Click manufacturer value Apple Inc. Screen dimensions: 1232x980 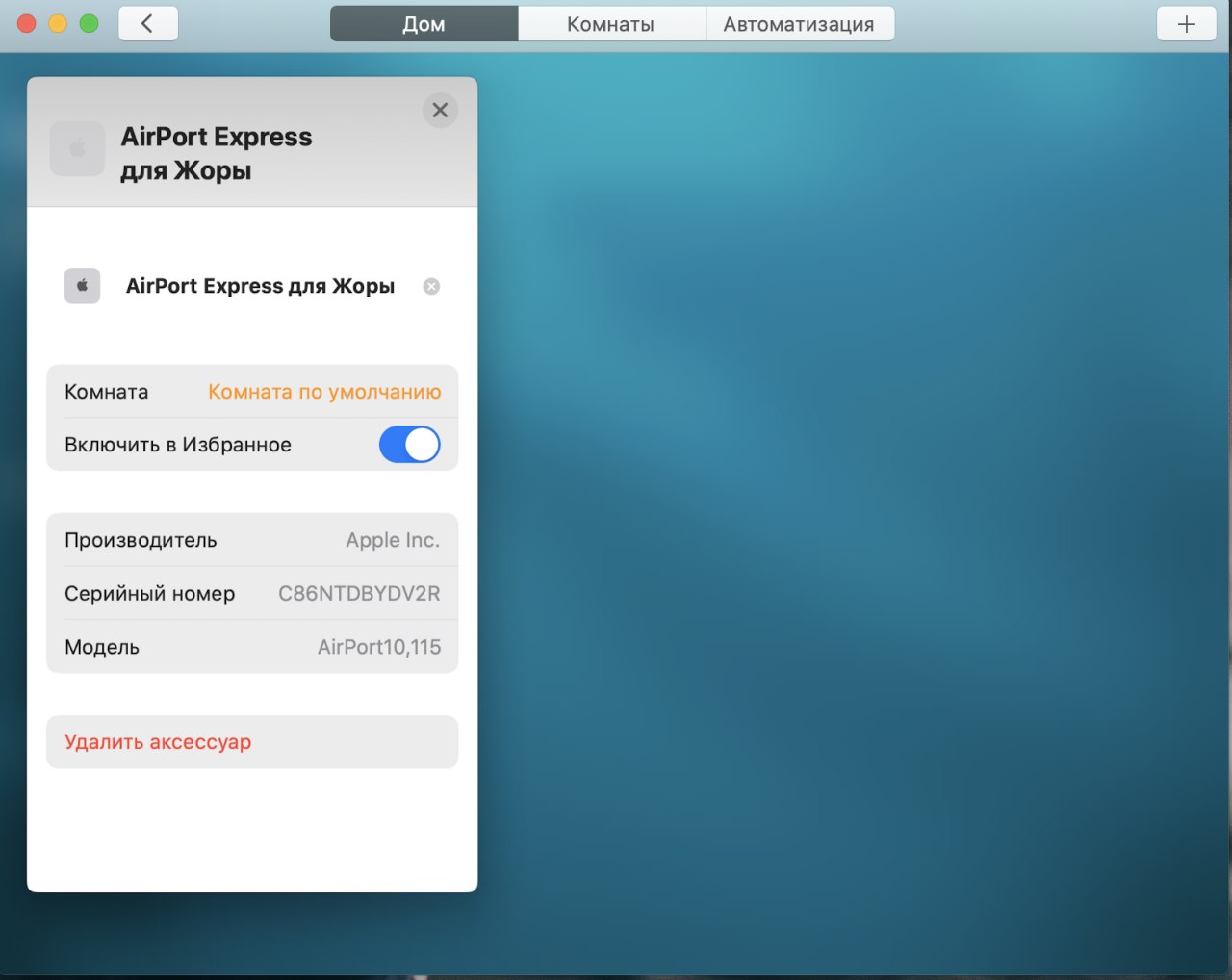point(393,540)
